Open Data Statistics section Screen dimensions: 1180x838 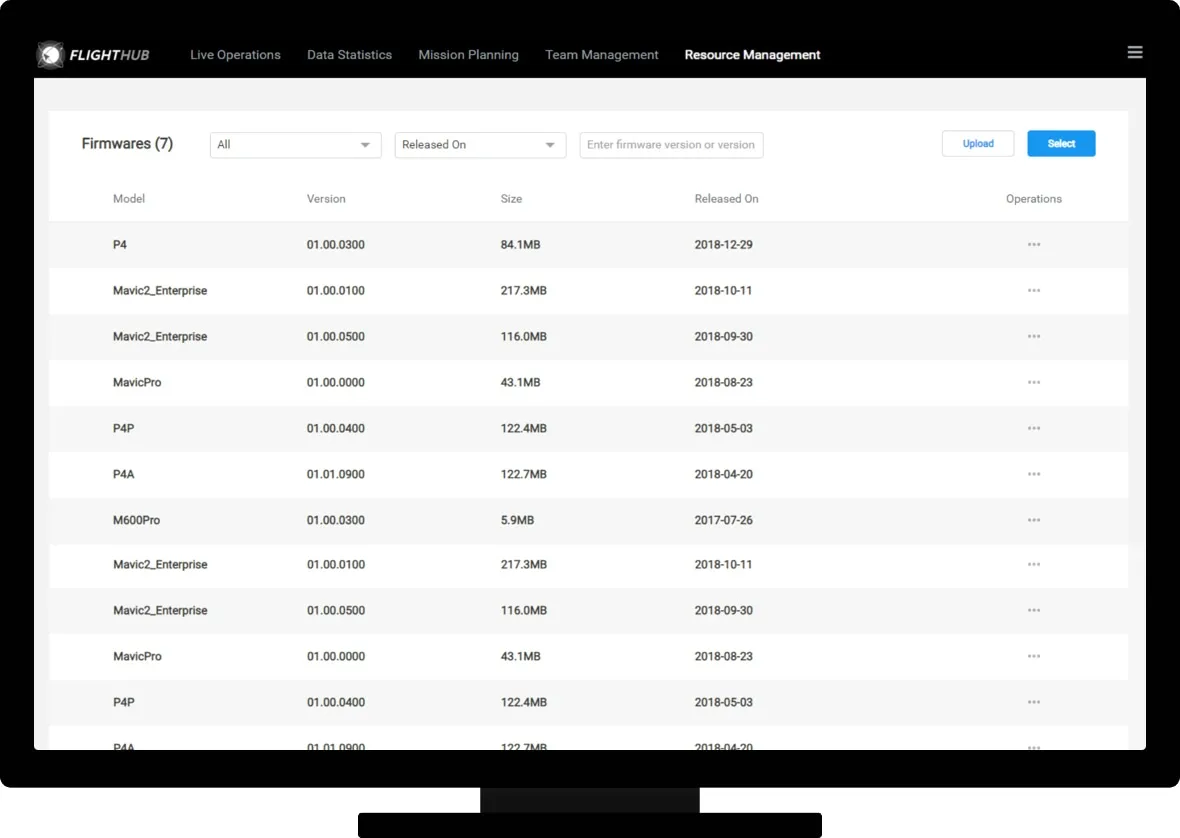point(349,55)
